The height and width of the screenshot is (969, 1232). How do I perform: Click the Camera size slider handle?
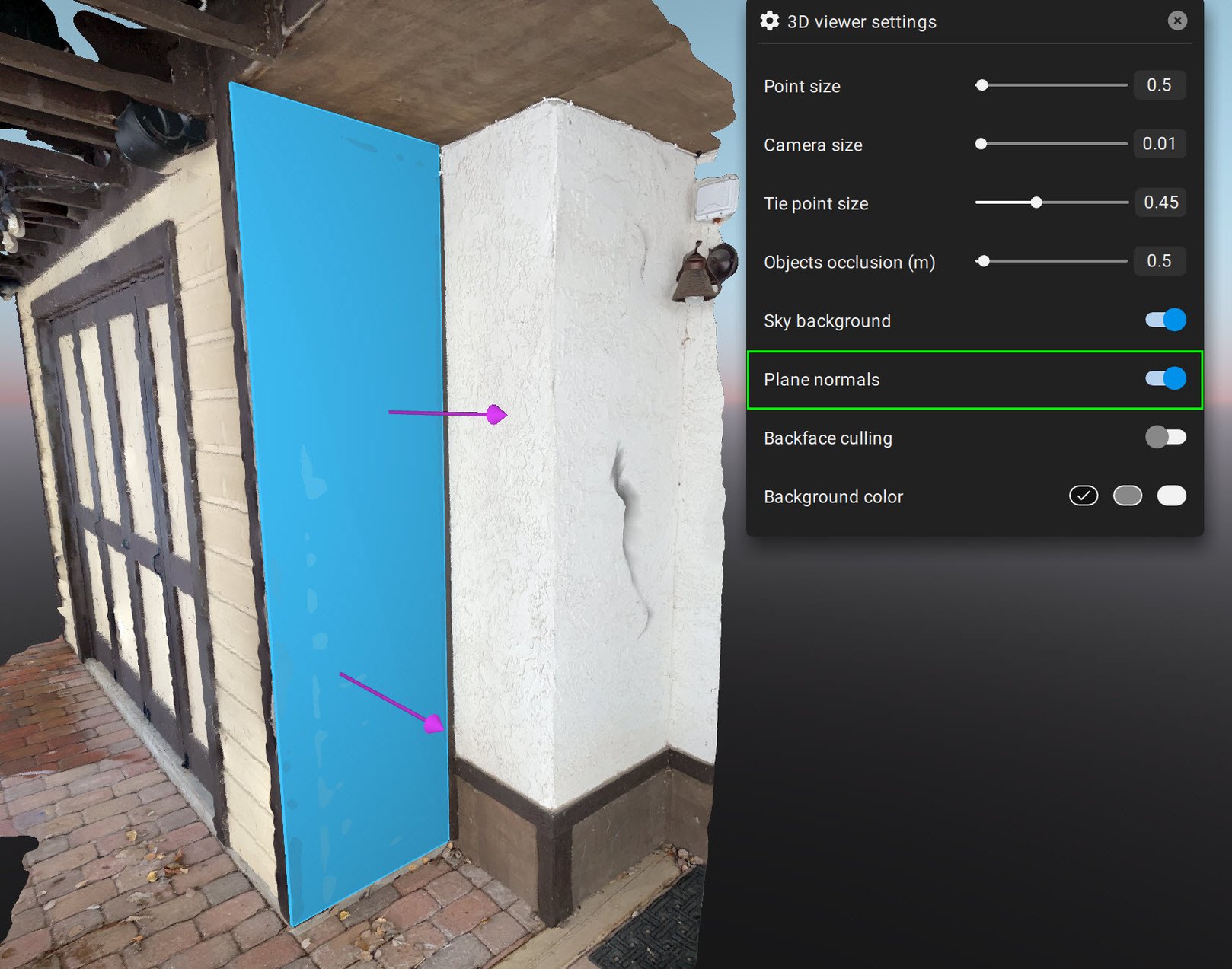click(981, 144)
